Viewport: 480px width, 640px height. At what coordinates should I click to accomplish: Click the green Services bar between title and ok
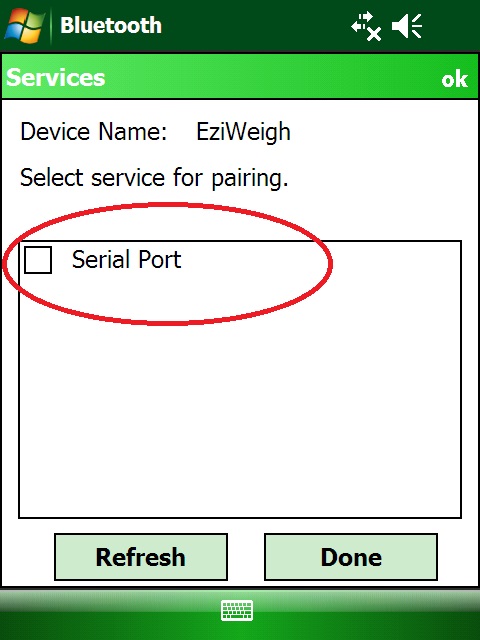tap(273, 78)
